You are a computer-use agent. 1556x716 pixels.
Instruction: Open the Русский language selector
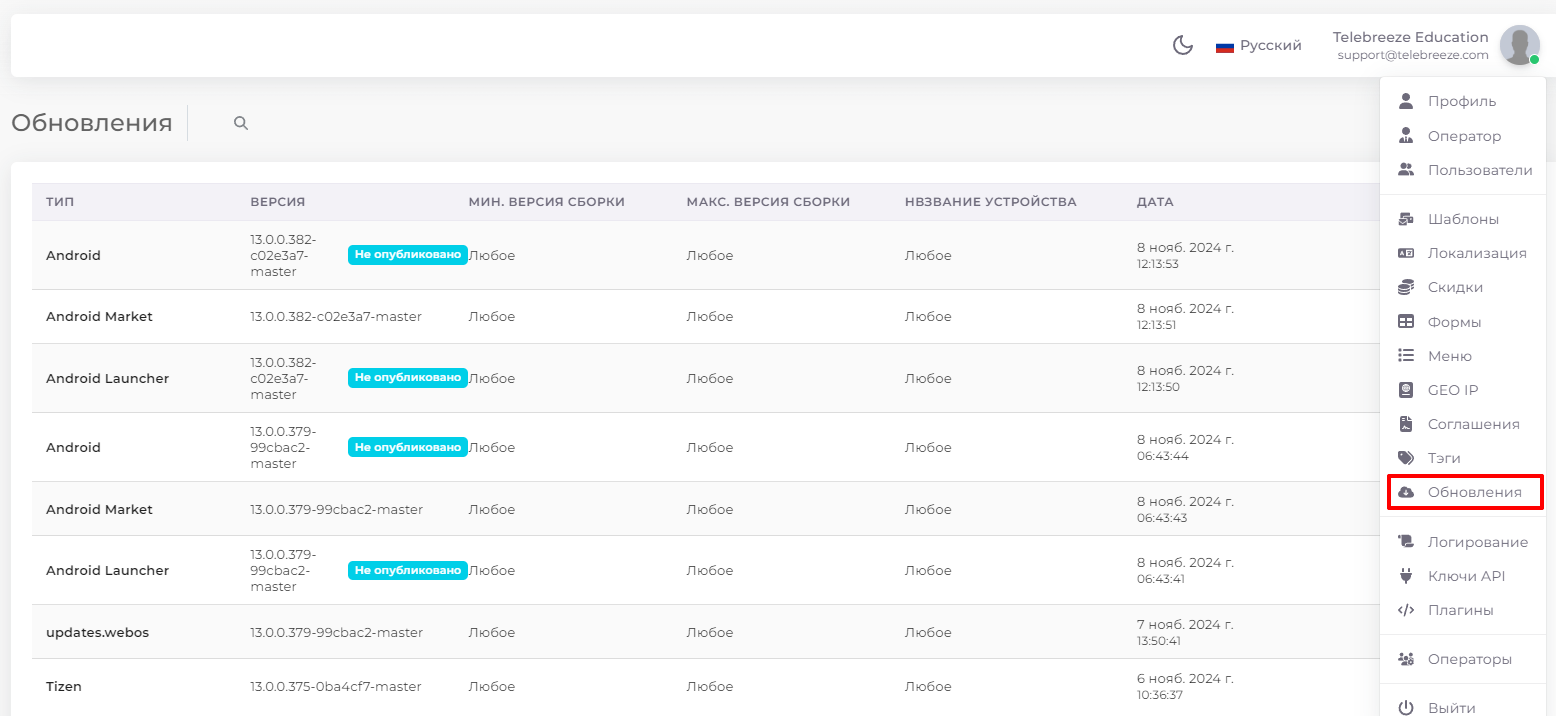pos(1259,45)
